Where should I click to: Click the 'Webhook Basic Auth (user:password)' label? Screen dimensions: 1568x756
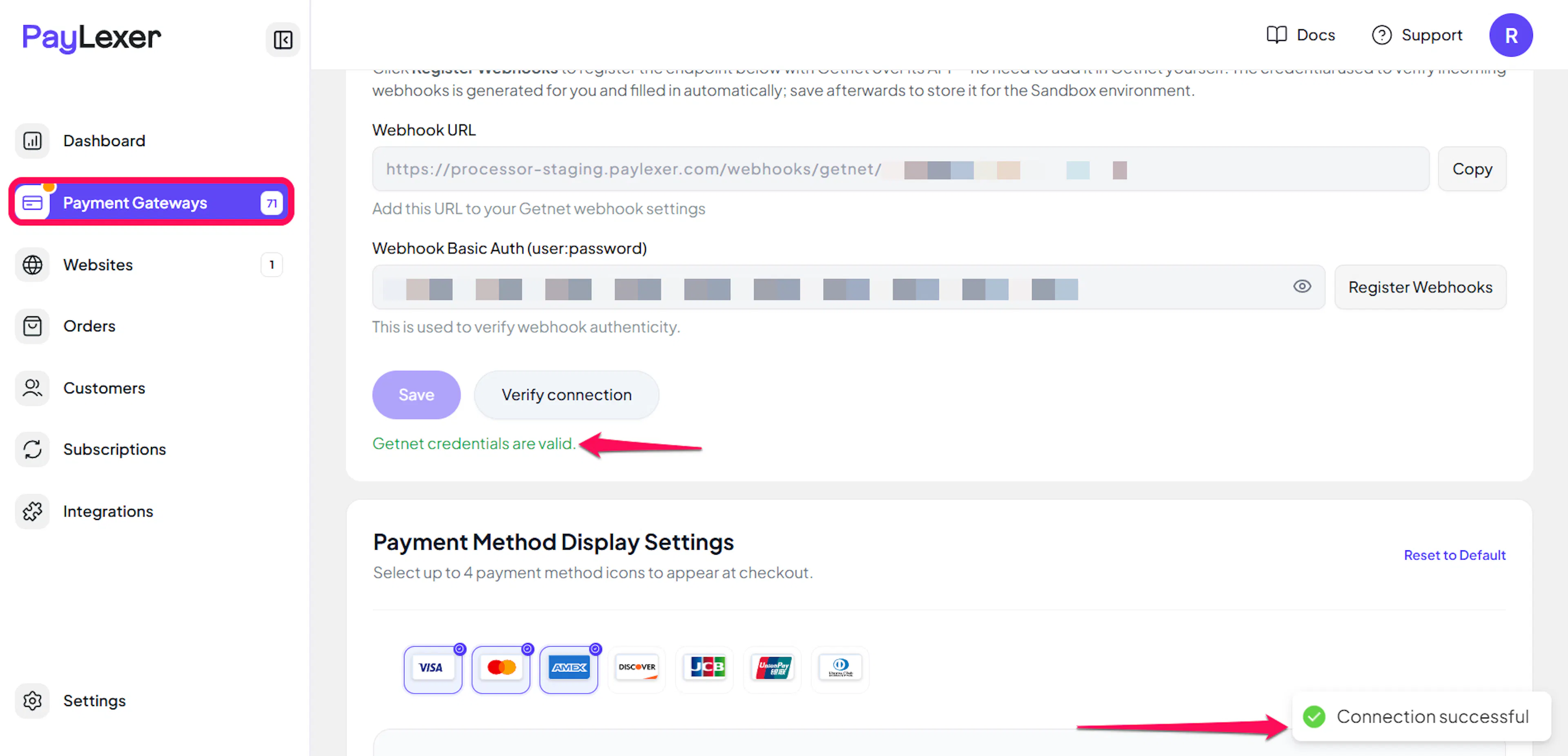[x=510, y=248]
